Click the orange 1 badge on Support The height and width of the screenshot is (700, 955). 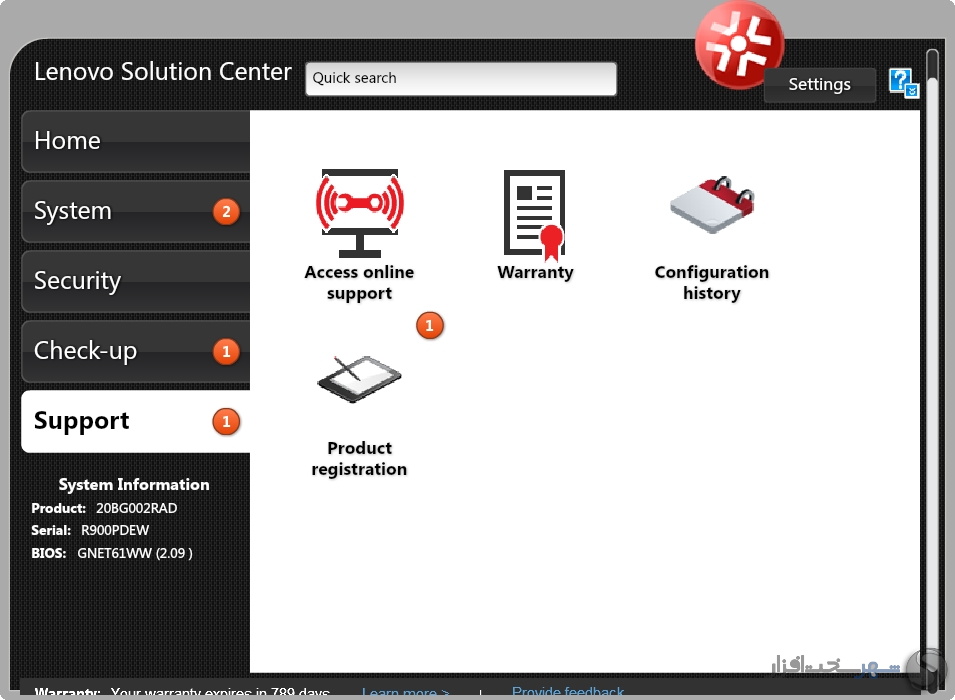coord(226,422)
